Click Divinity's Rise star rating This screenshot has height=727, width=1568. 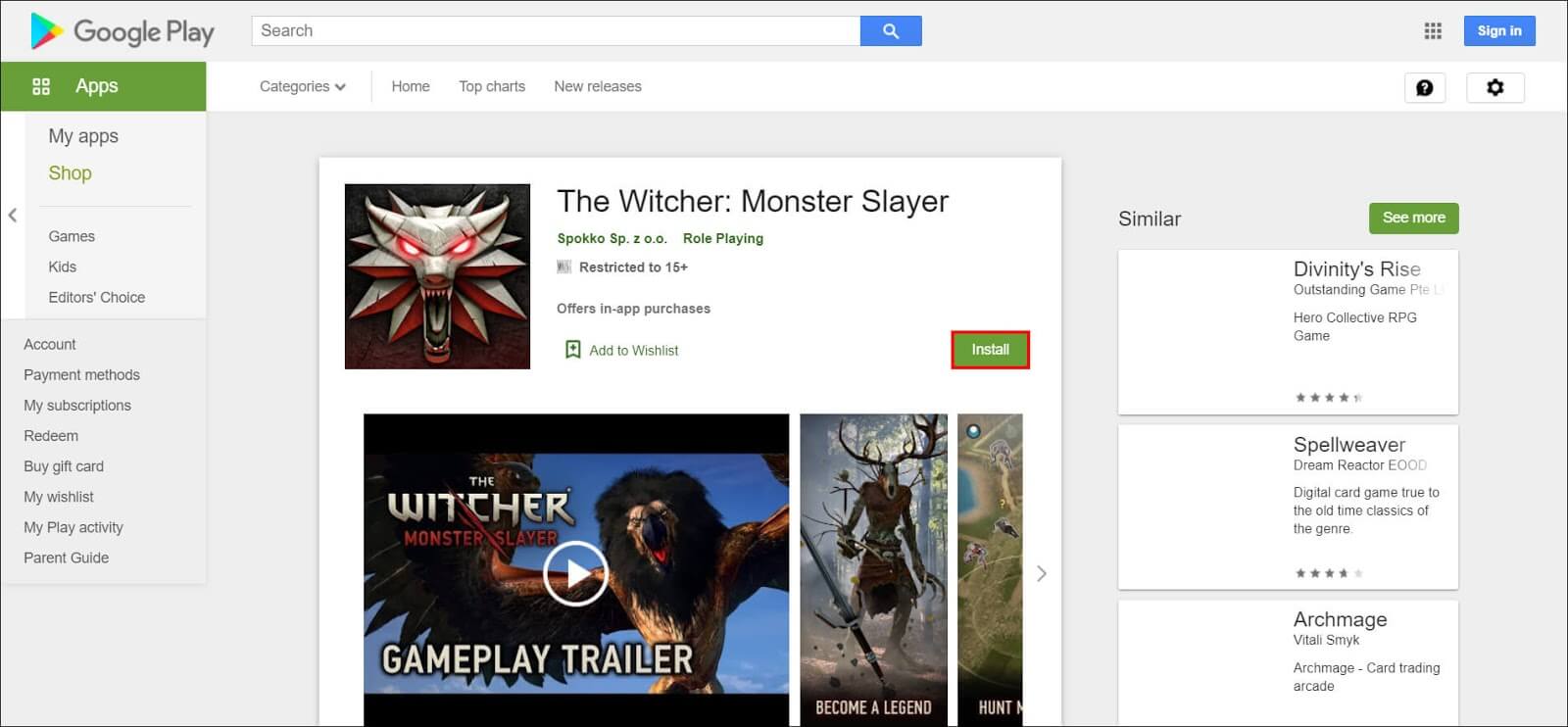click(x=1328, y=398)
